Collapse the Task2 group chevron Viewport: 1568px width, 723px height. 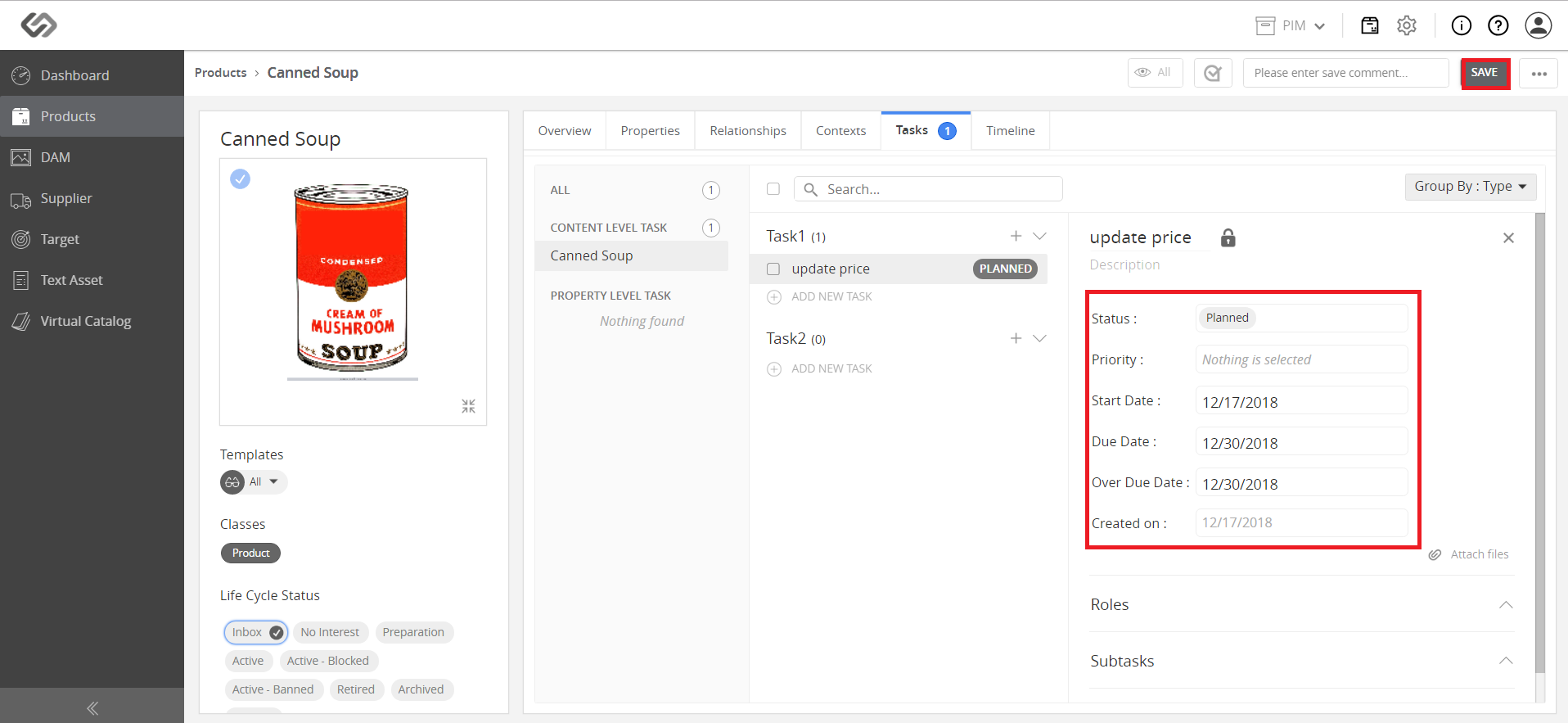point(1040,338)
